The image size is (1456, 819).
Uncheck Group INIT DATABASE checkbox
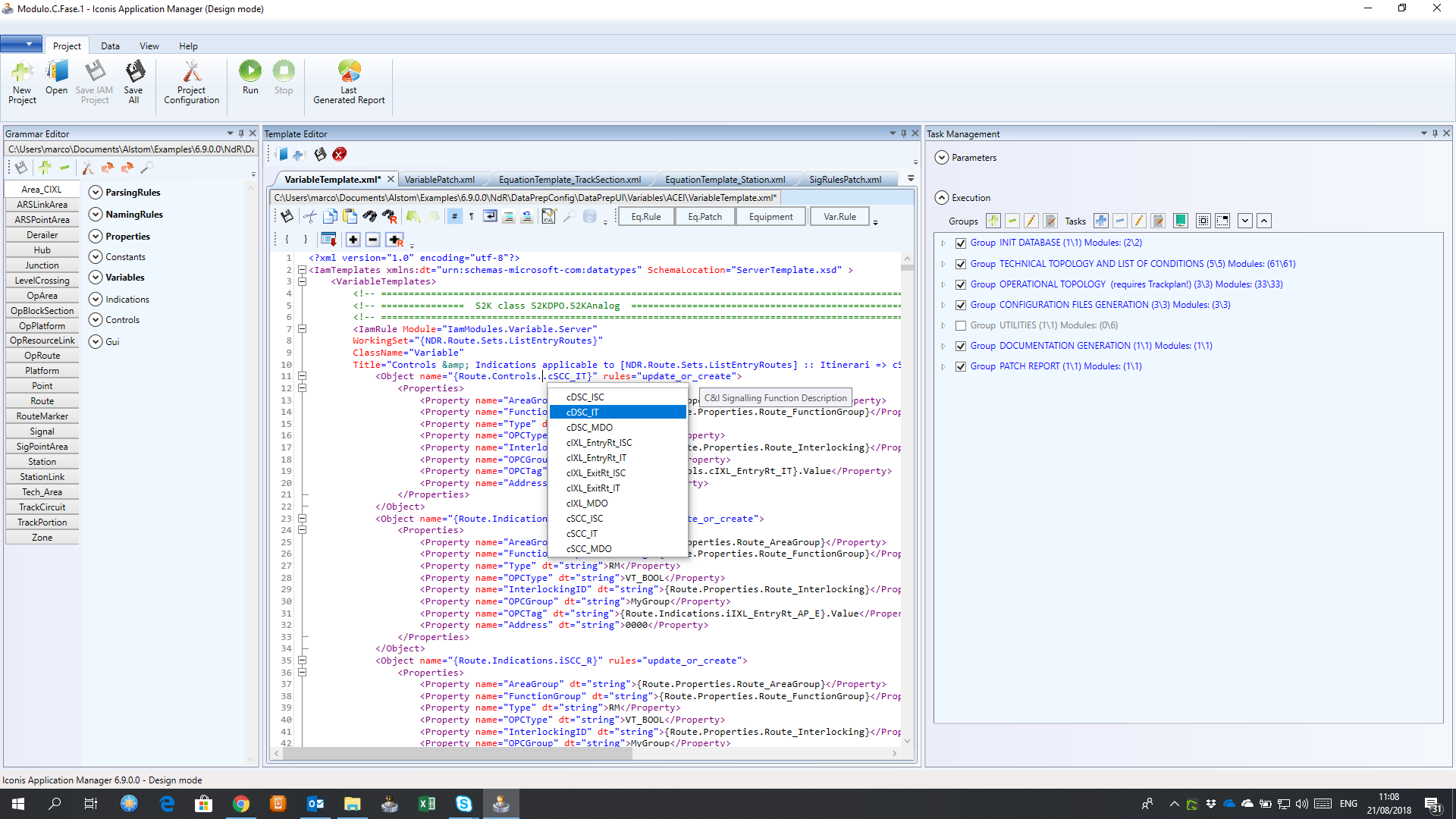961,243
